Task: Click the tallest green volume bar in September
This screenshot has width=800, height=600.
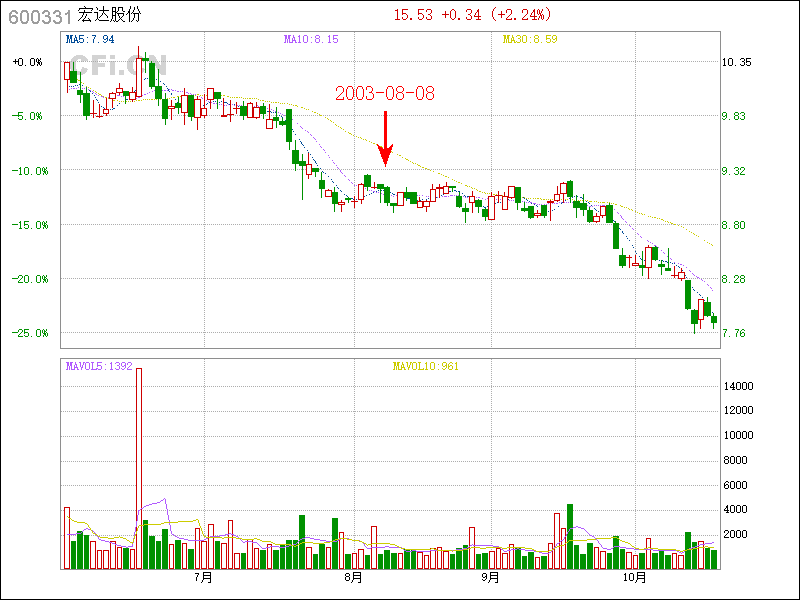Action: (570, 537)
